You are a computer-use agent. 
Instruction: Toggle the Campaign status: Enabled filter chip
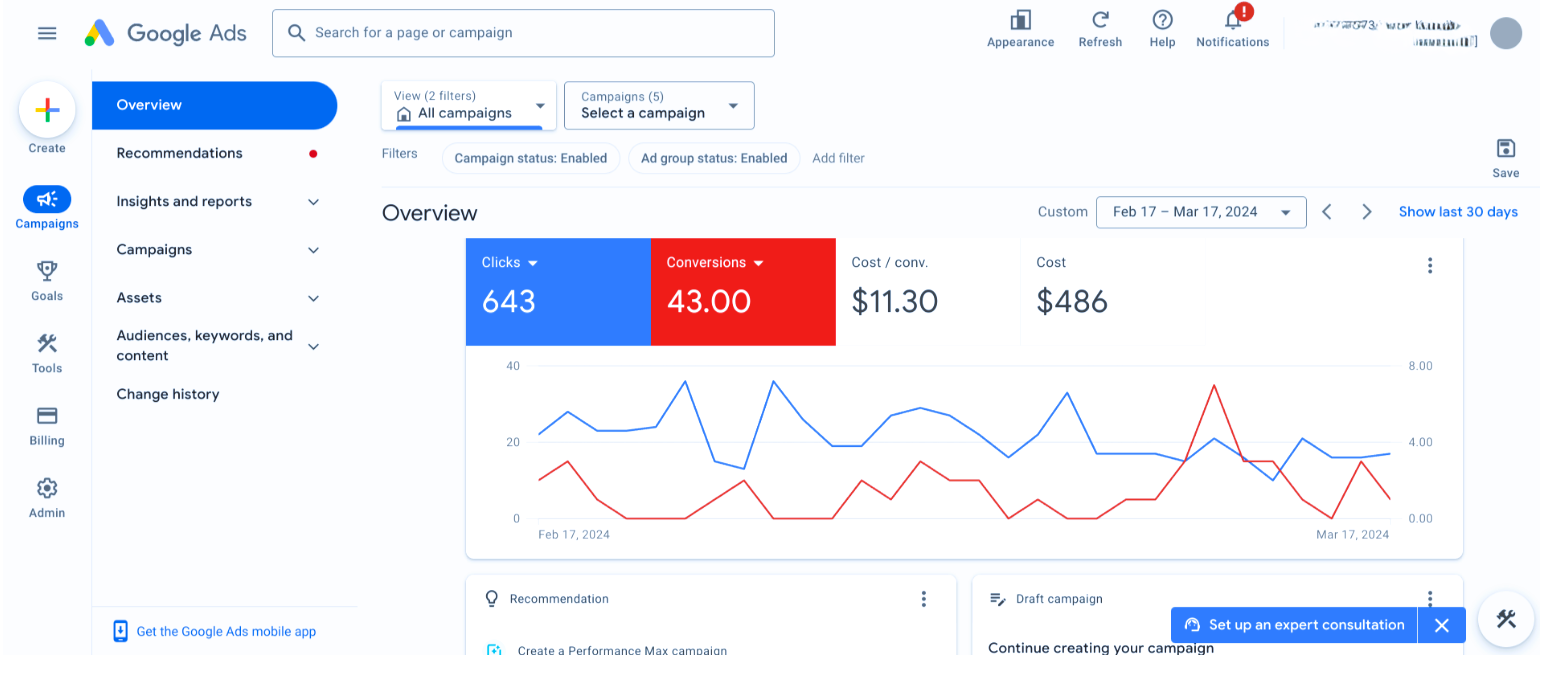point(530,158)
